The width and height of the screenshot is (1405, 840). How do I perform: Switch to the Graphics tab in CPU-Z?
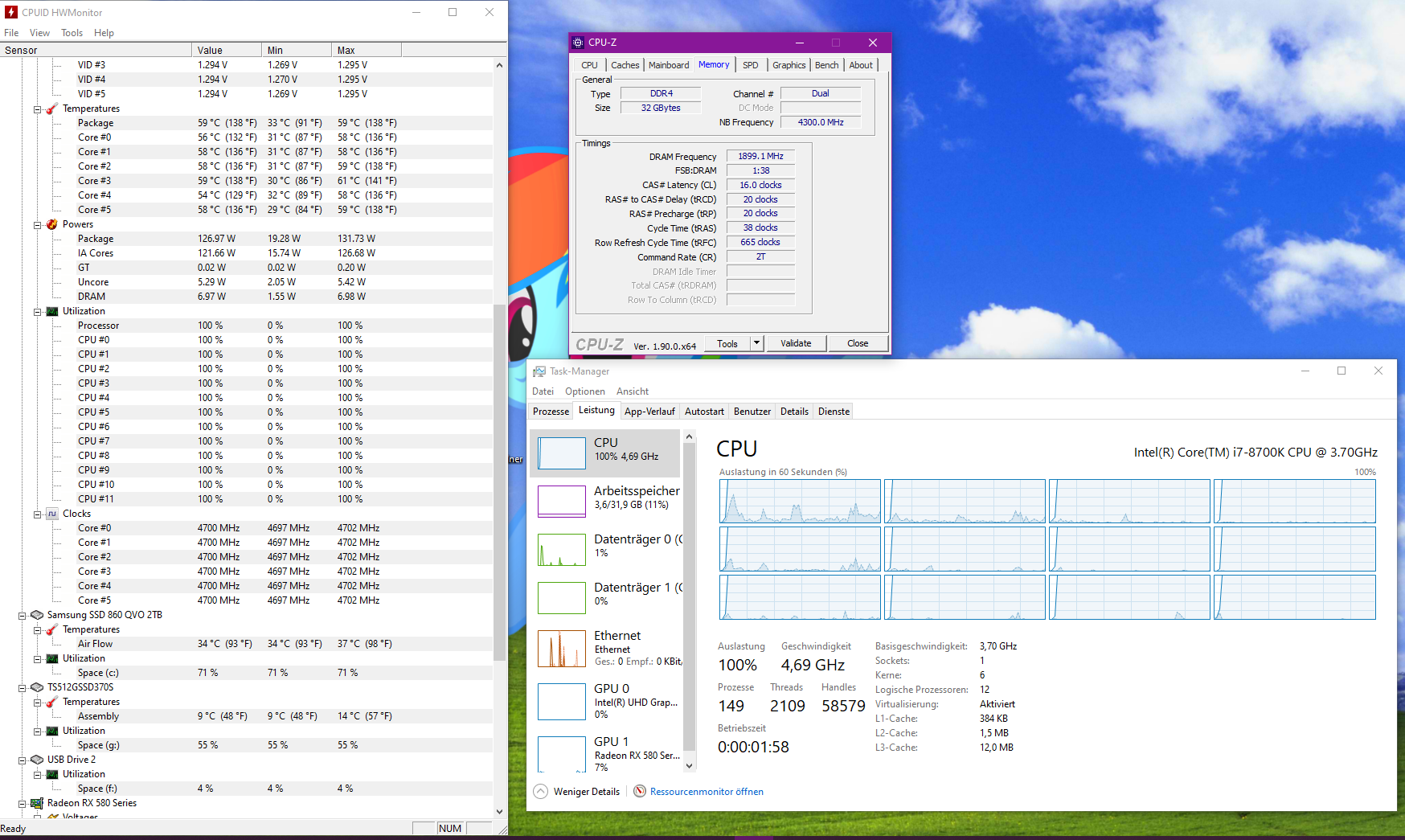pos(789,65)
